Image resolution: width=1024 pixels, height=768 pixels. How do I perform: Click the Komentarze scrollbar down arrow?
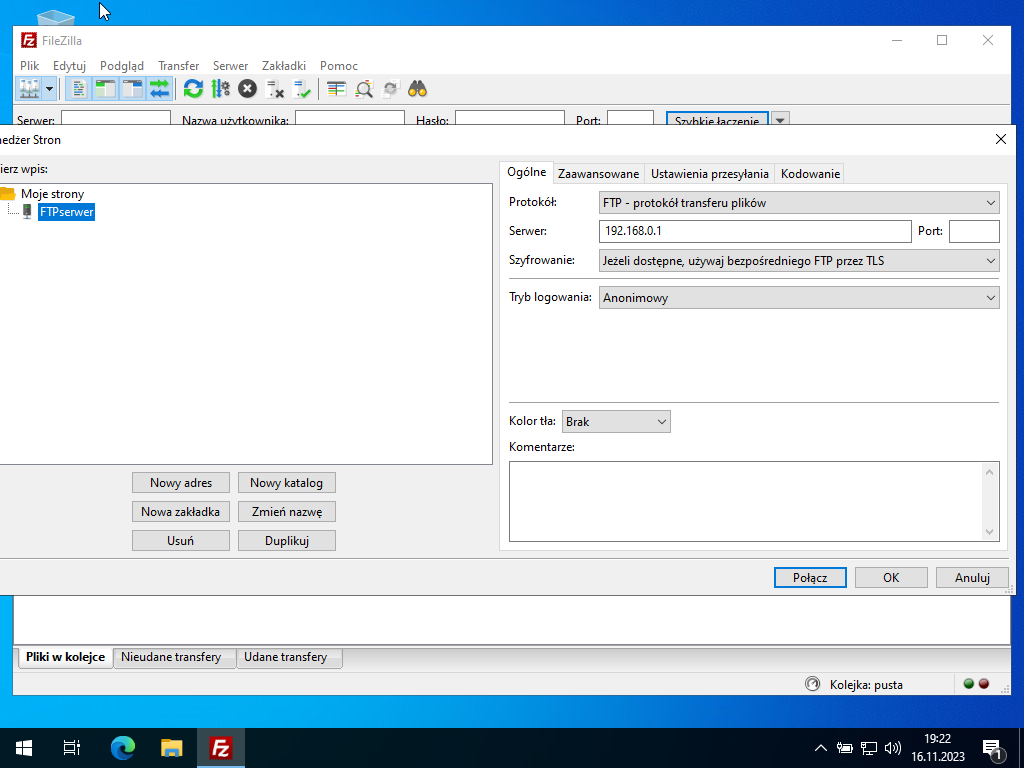989,532
